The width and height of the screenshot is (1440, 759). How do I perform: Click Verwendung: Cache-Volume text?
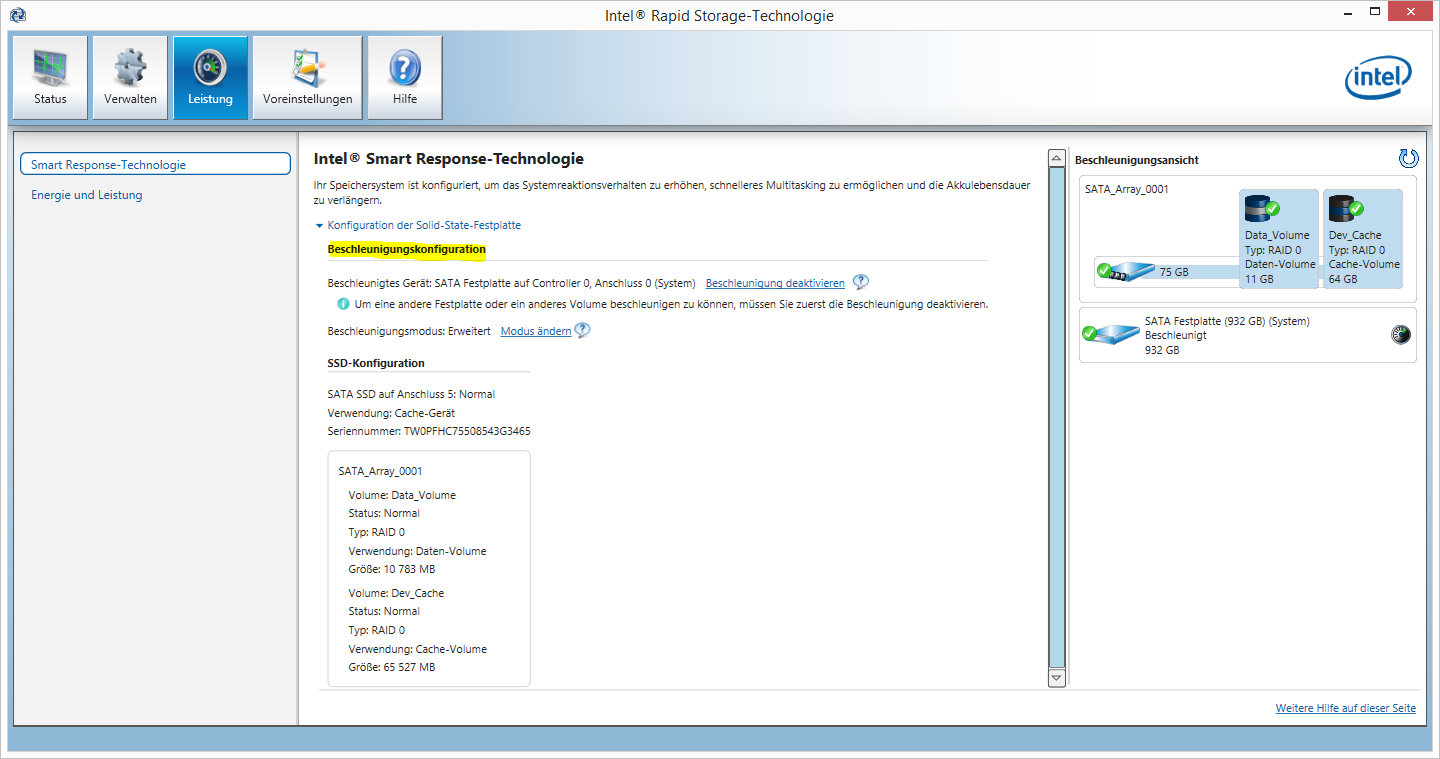click(418, 649)
